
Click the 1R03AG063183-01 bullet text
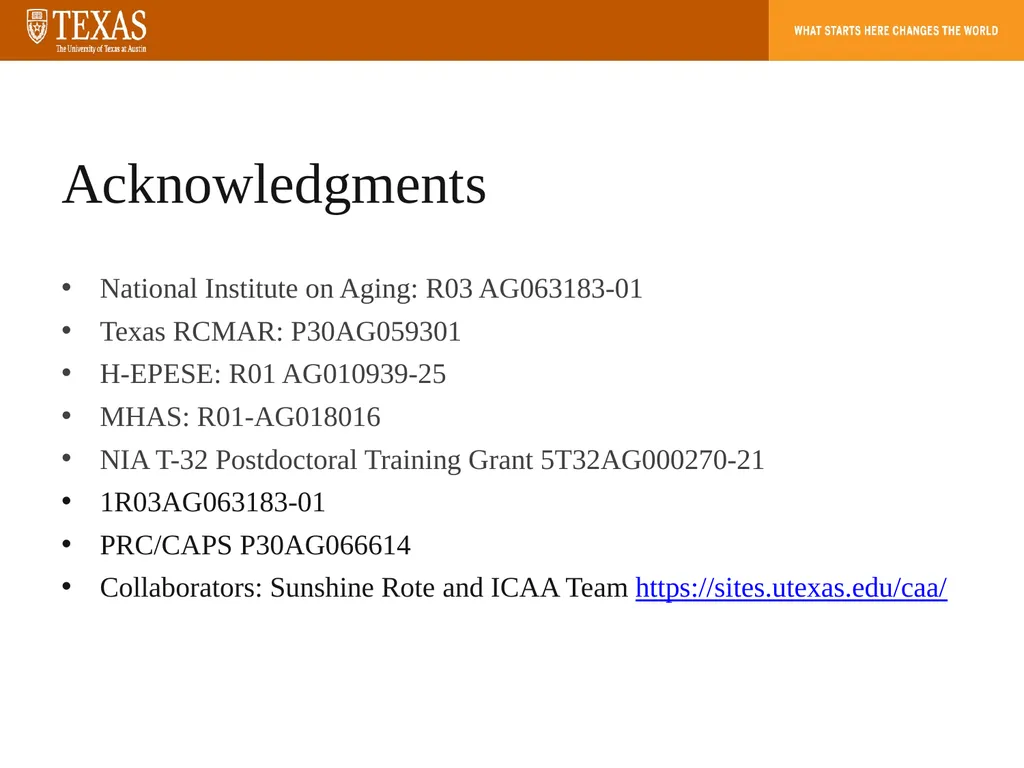(212, 502)
